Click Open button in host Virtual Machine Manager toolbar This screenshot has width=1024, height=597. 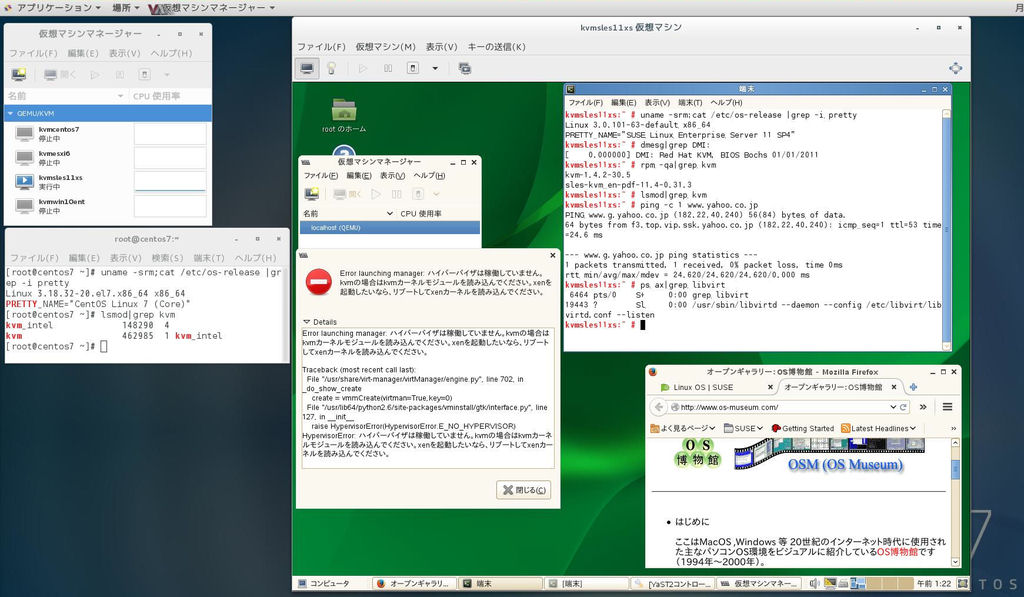[59, 74]
